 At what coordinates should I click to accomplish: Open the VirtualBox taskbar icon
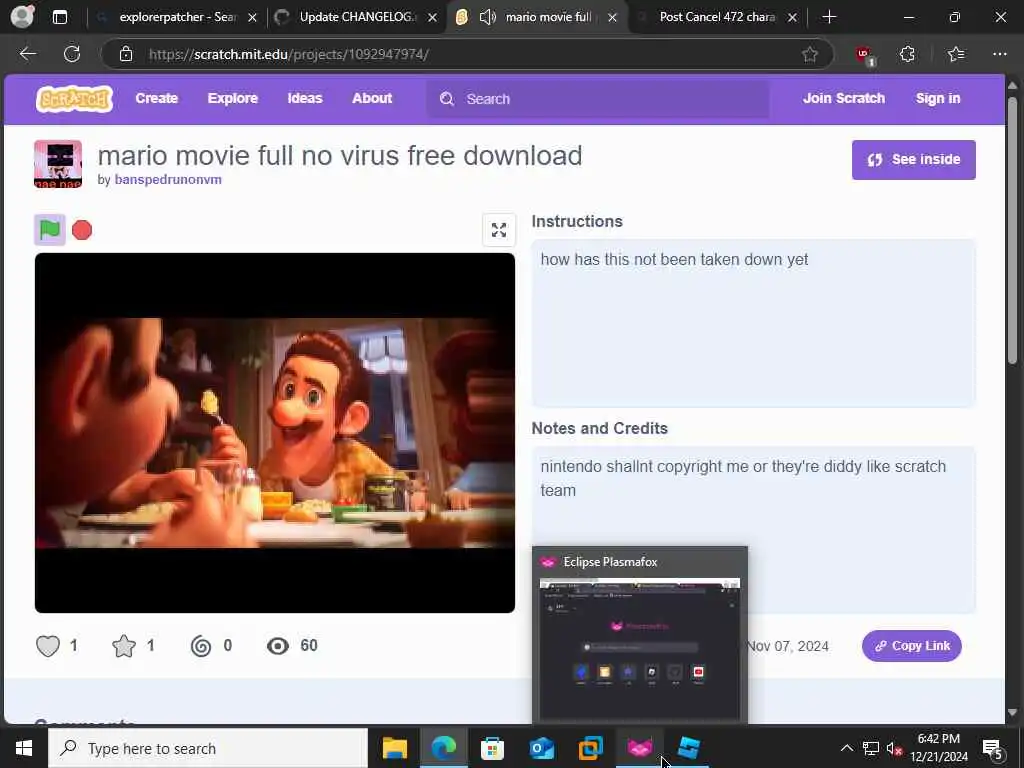click(x=590, y=748)
